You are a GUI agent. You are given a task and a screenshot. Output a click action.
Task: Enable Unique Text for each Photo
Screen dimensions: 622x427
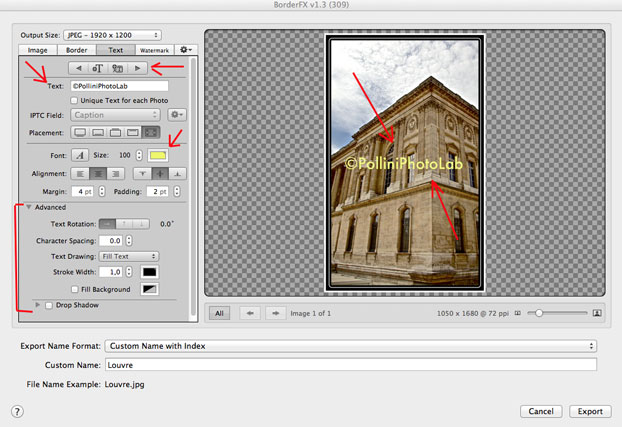[x=74, y=100]
